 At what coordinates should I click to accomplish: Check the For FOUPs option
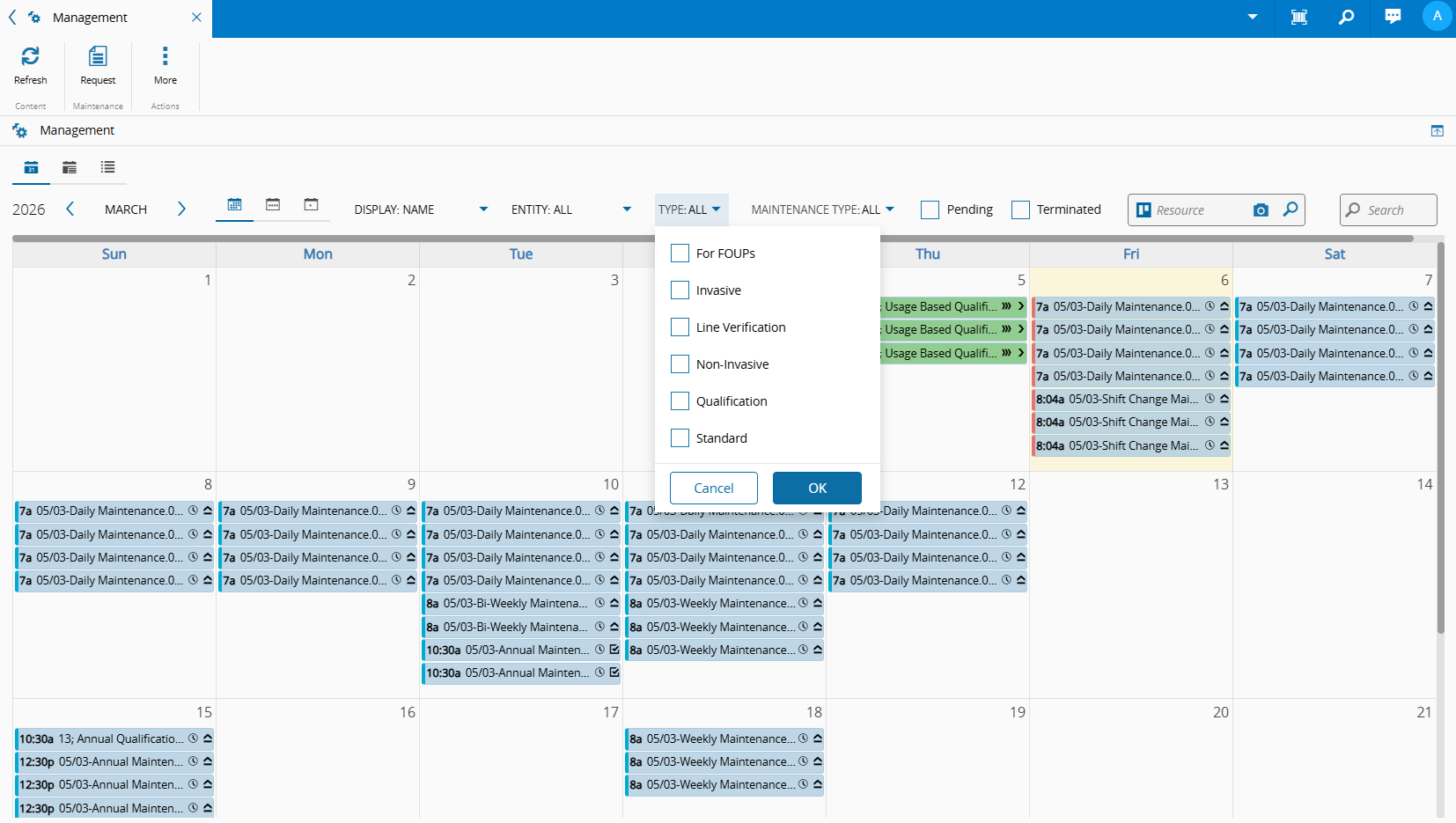pos(680,254)
